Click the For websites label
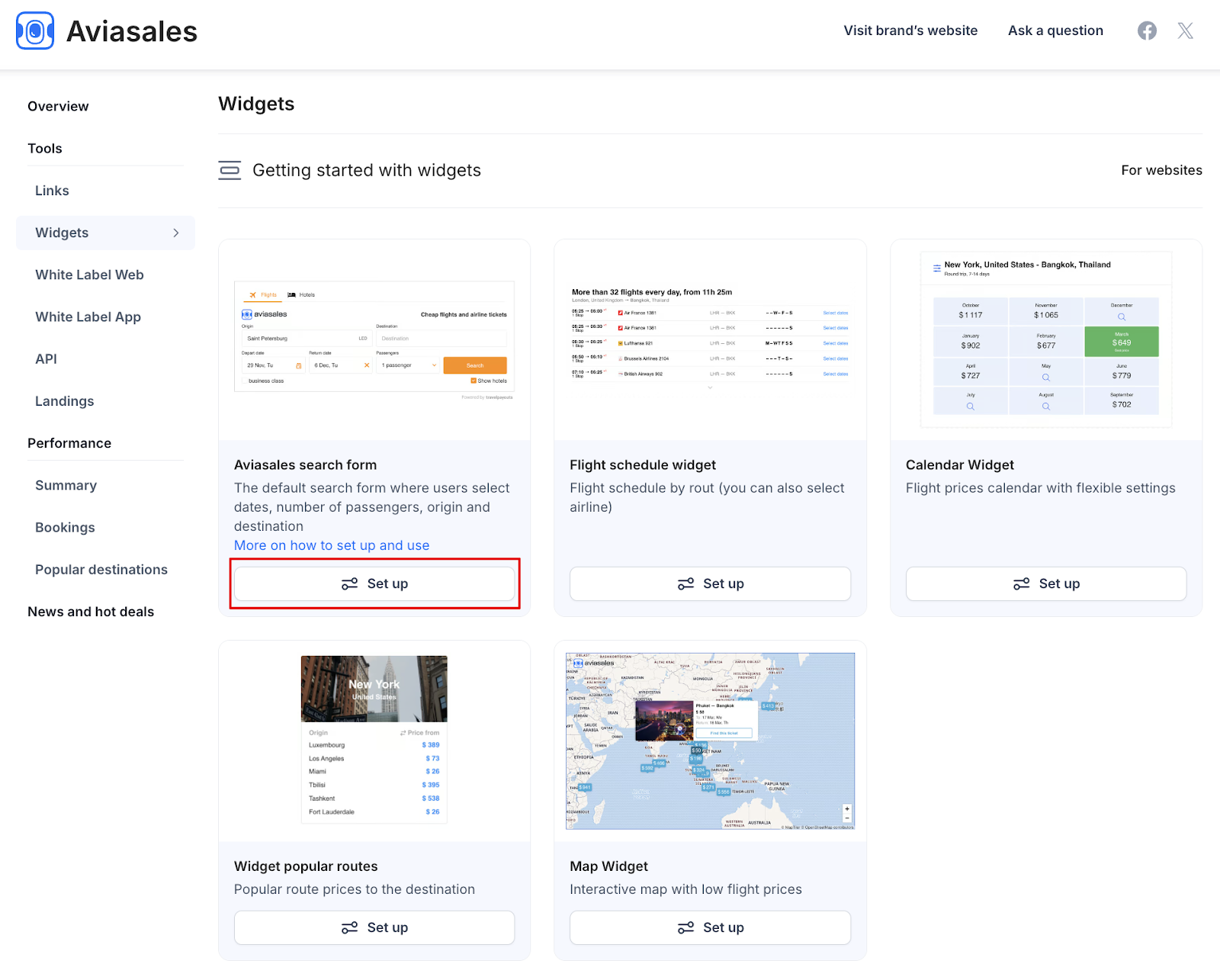The image size is (1220, 980). [x=1161, y=170]
